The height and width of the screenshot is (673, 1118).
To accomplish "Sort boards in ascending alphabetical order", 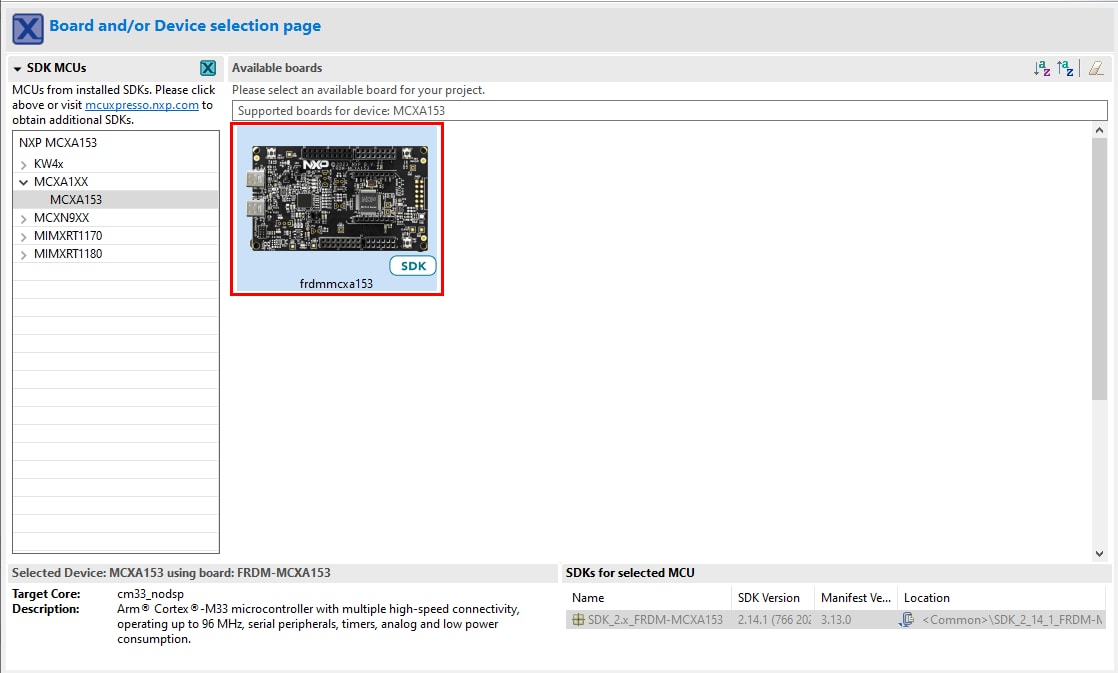I will (x=1042, y=68).
